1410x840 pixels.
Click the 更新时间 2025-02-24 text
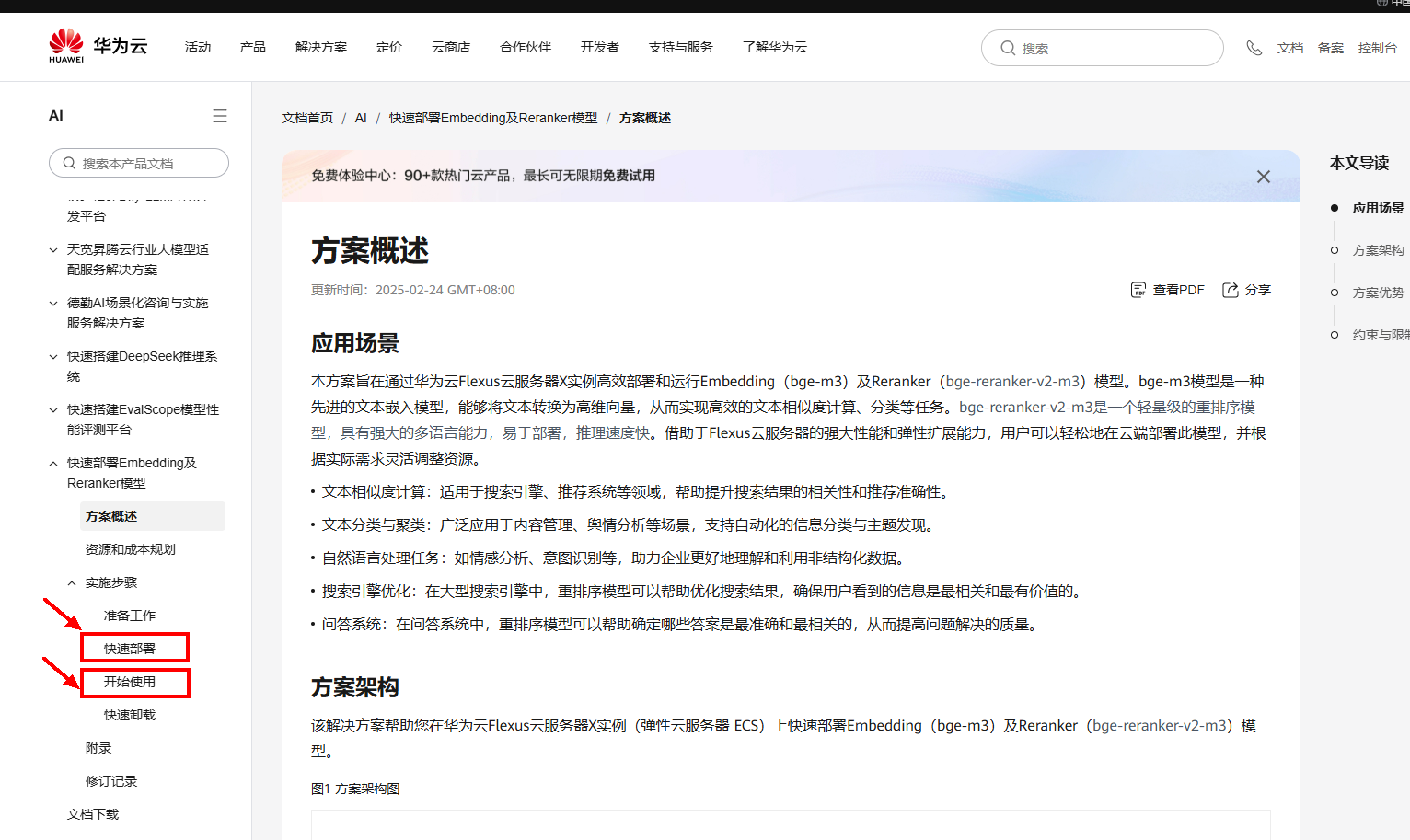(x=413, y=290)
